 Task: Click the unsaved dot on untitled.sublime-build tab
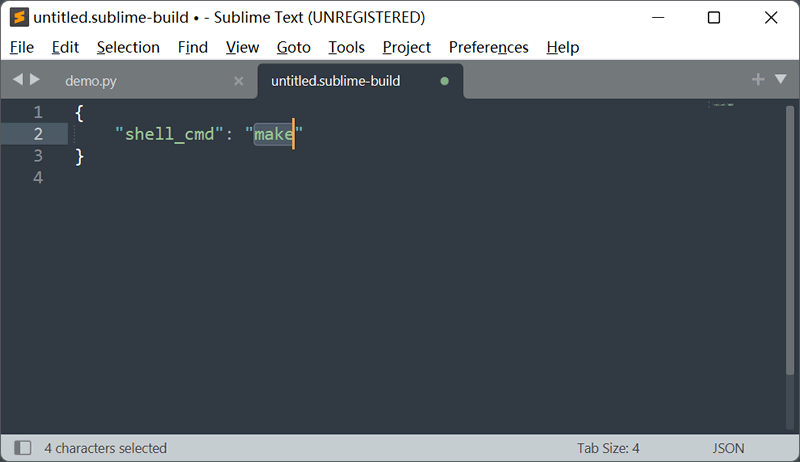coord(444,81)
